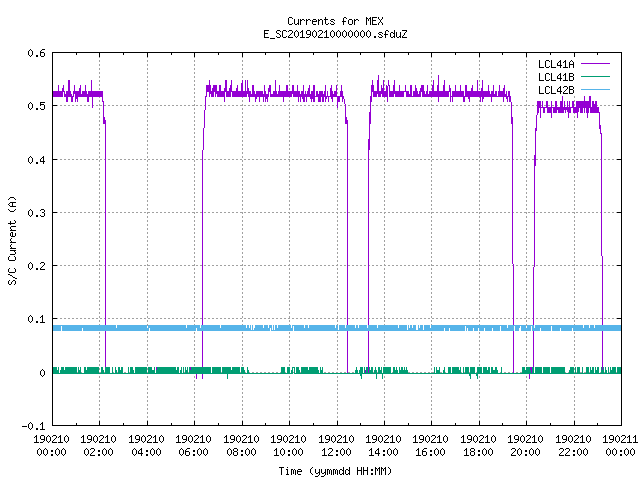Viewport: 640px width, 480px height.
Task: Click the 0.4 y-axis tick label
Action: (x=36, y=160)
